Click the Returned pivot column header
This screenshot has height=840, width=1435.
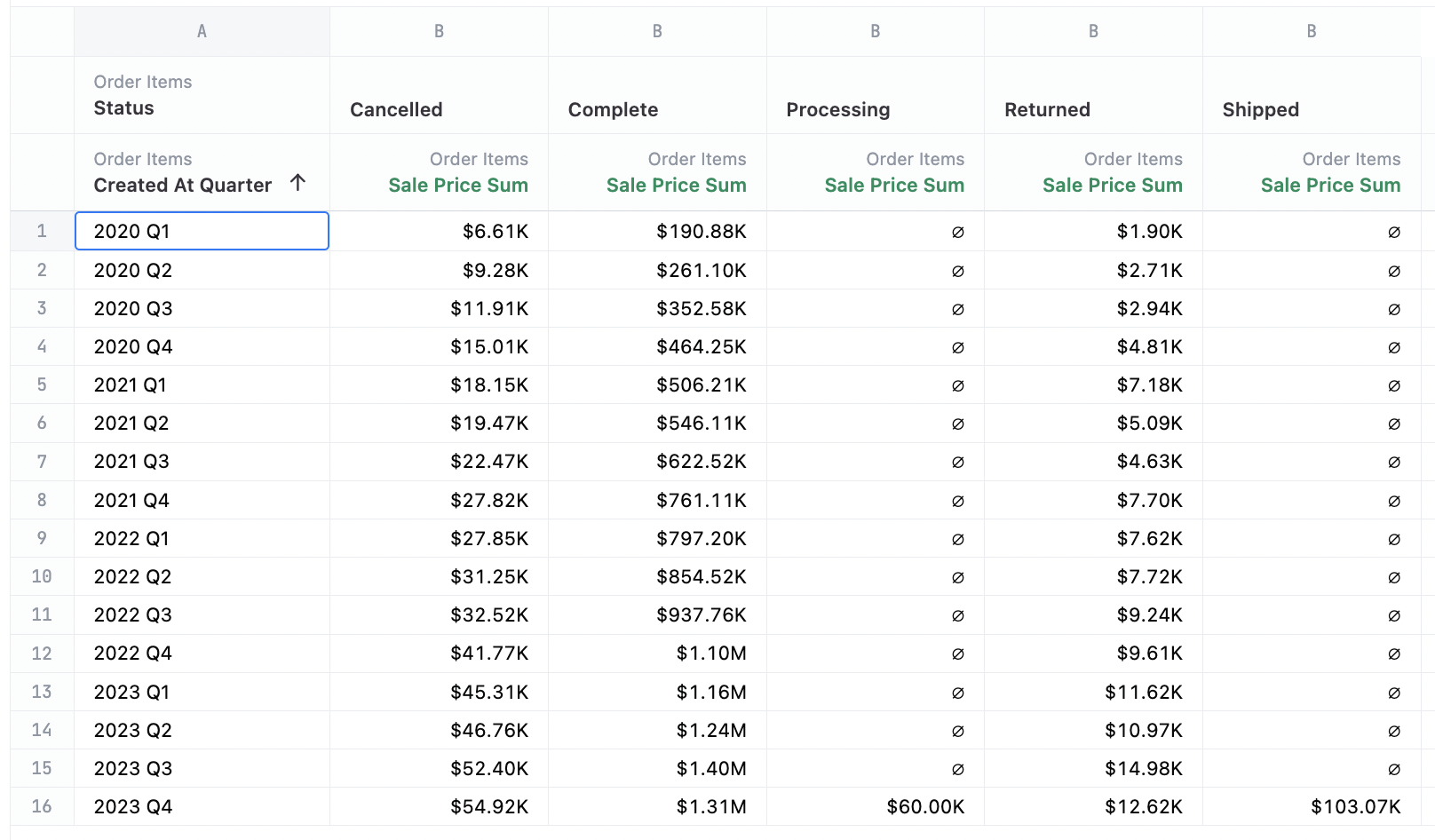pos(1047,109)
